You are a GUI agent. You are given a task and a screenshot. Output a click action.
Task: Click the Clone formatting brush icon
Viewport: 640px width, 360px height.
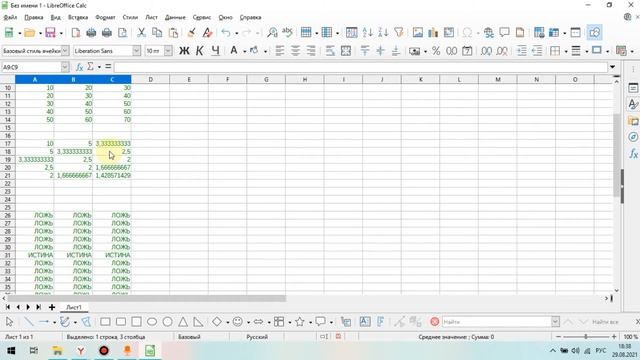point(191,33)
